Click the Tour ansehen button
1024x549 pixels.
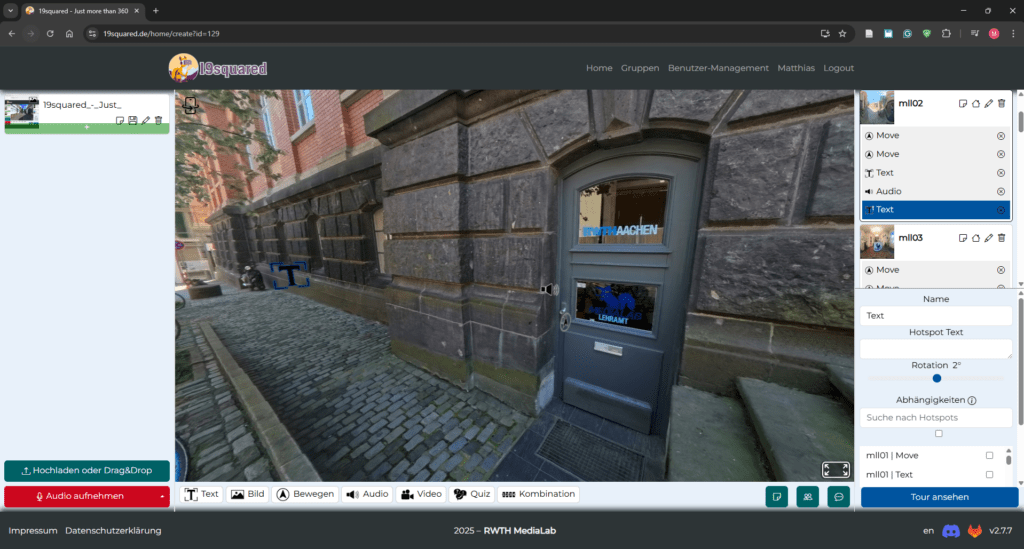tap(938, 496)
